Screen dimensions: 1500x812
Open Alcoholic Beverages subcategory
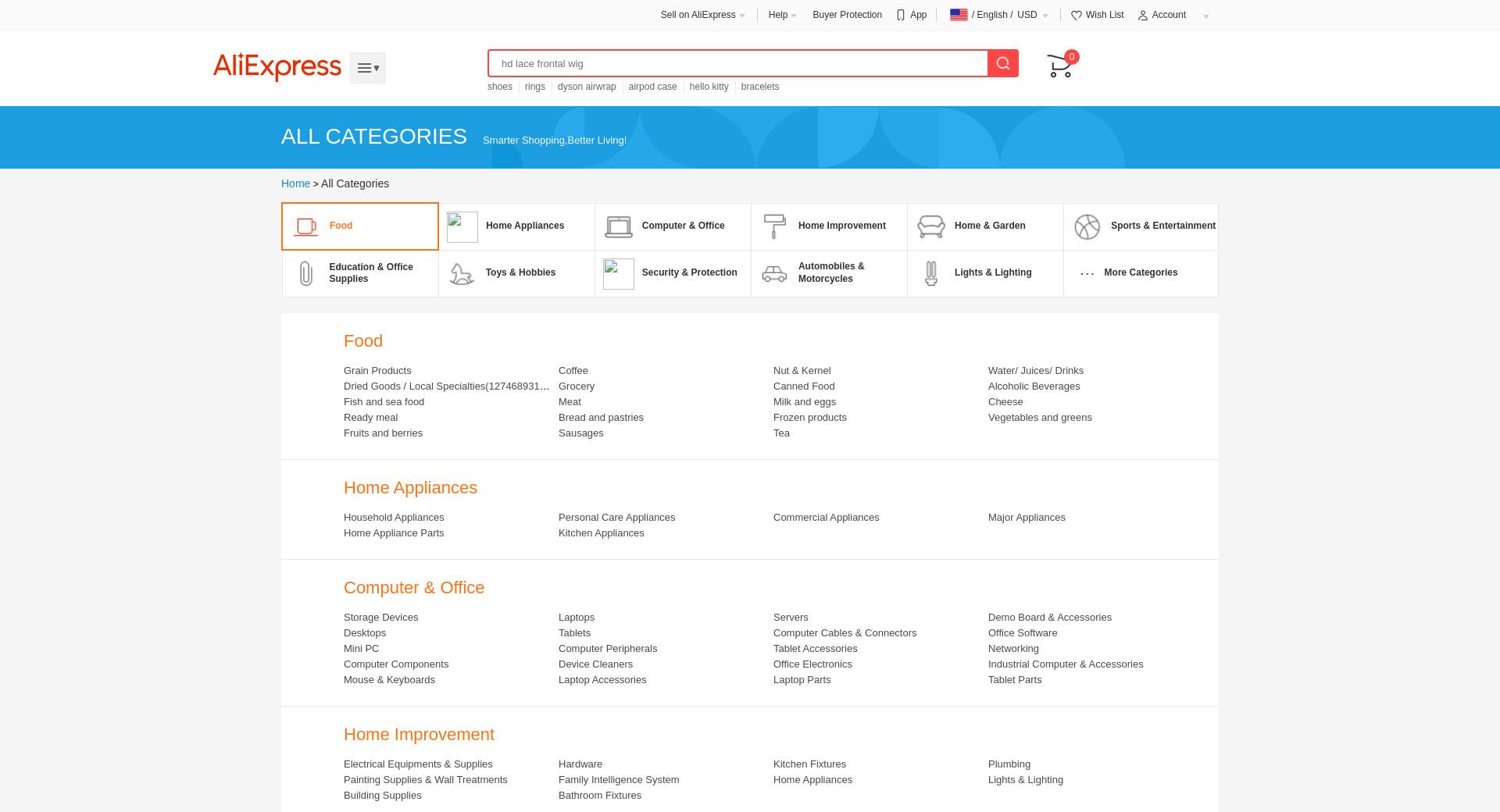[x=1034, y=386]
